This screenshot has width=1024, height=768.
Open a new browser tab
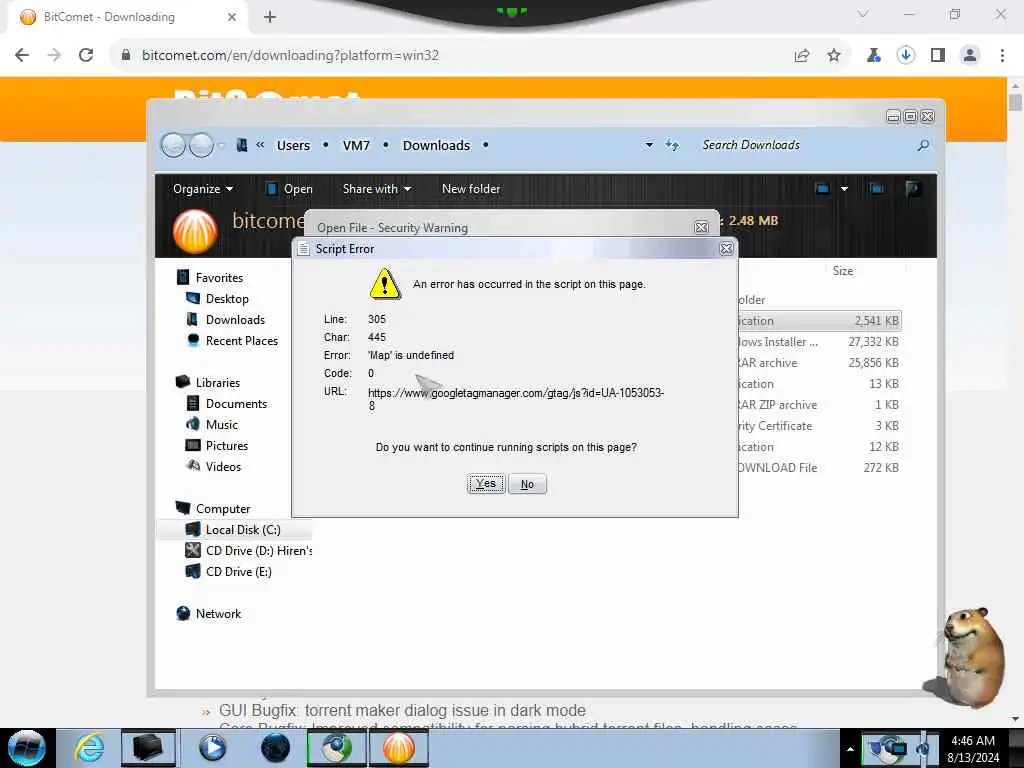click(x=270, y=17)
